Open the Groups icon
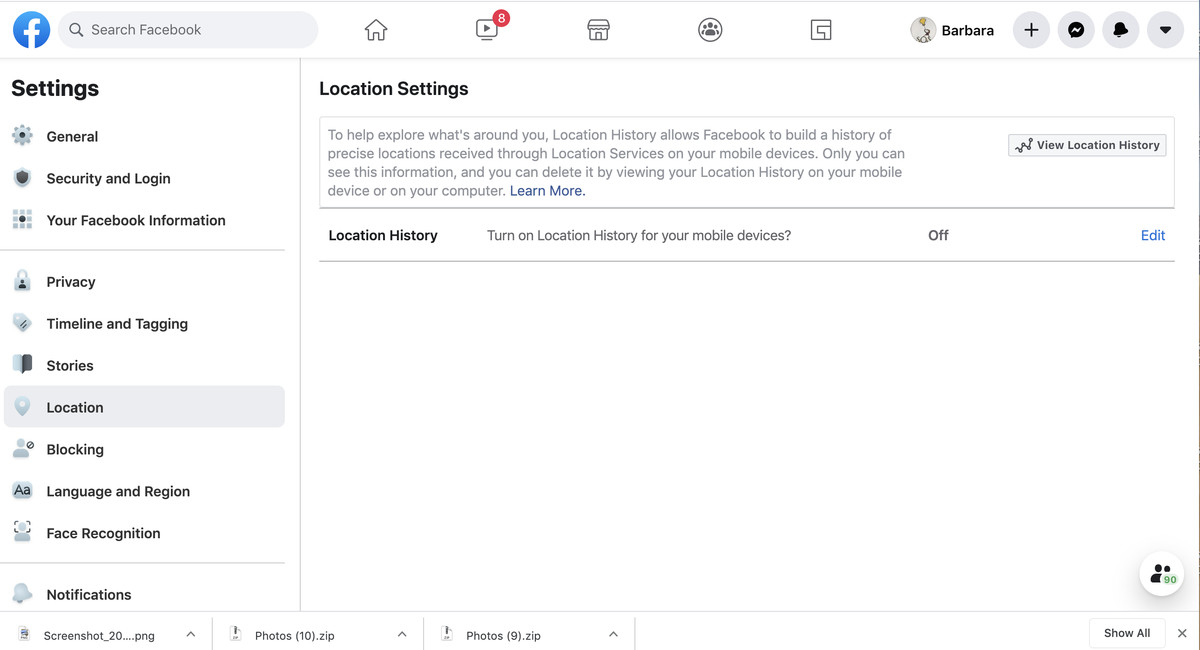Screen dimensions: 1200x650 click(x=710, y=30)
